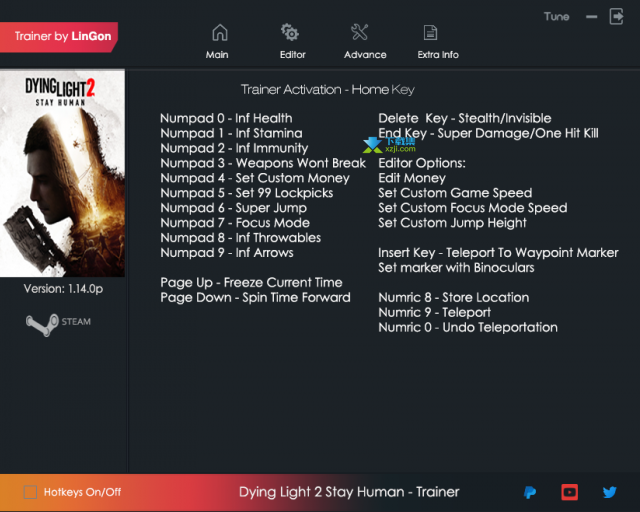640x512 pixels.
Task: Click Numpad 0 - Inf Health line
Action: pos(226,118)
